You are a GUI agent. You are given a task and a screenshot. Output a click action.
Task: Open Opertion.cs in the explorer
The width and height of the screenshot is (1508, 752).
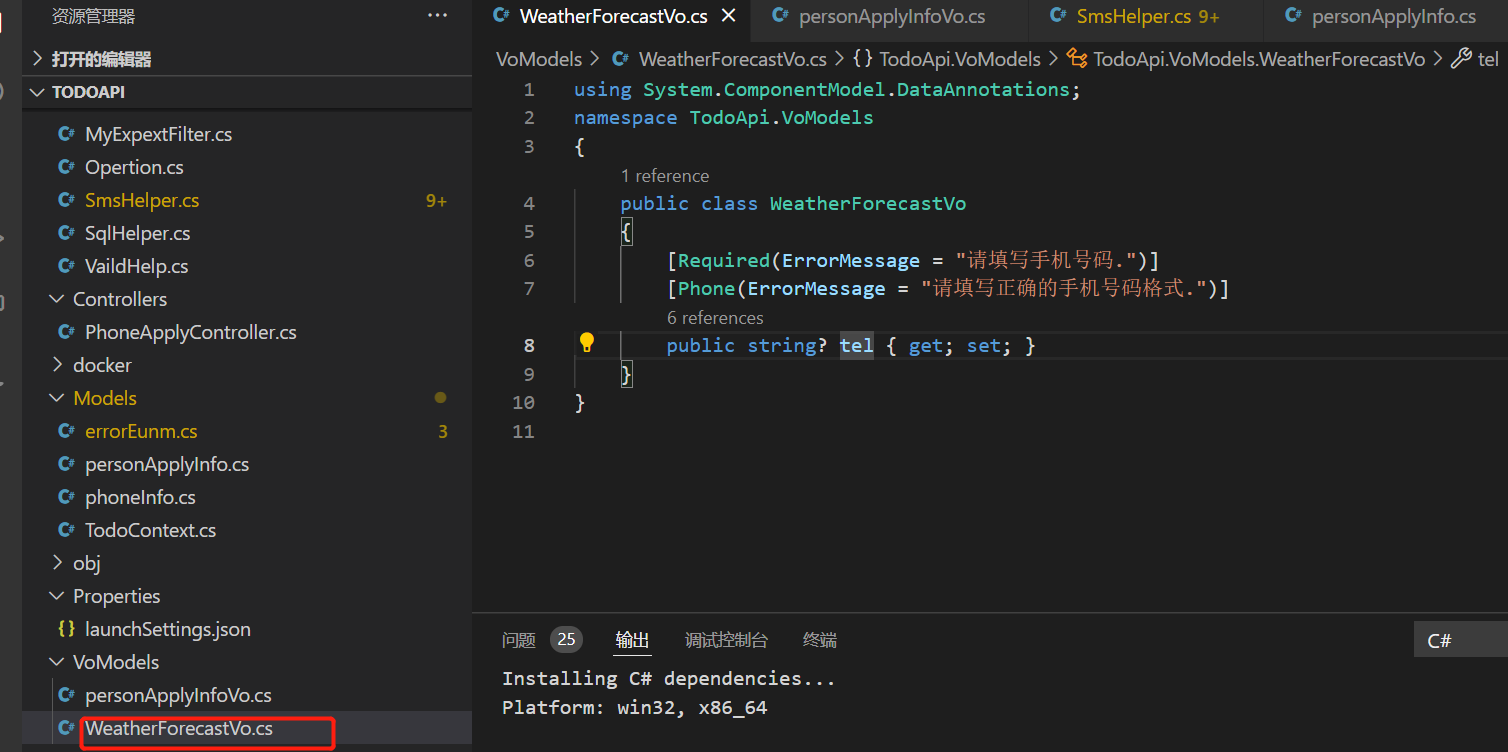coord(134,167)
